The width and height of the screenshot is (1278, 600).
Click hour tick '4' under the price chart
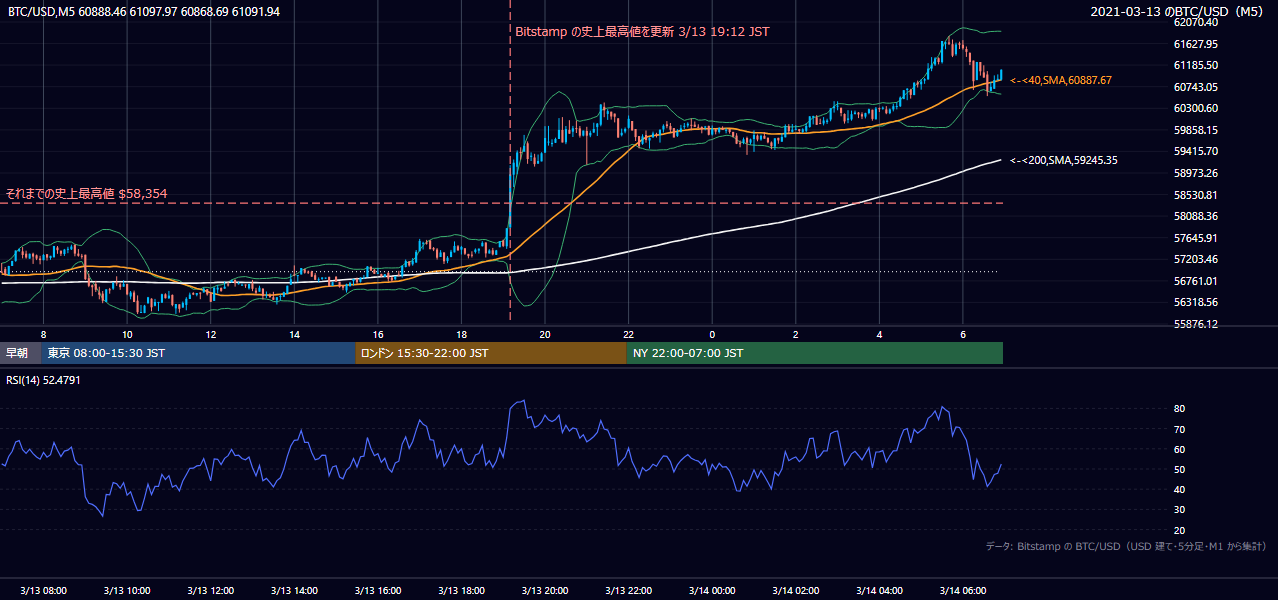coord(879,334)
